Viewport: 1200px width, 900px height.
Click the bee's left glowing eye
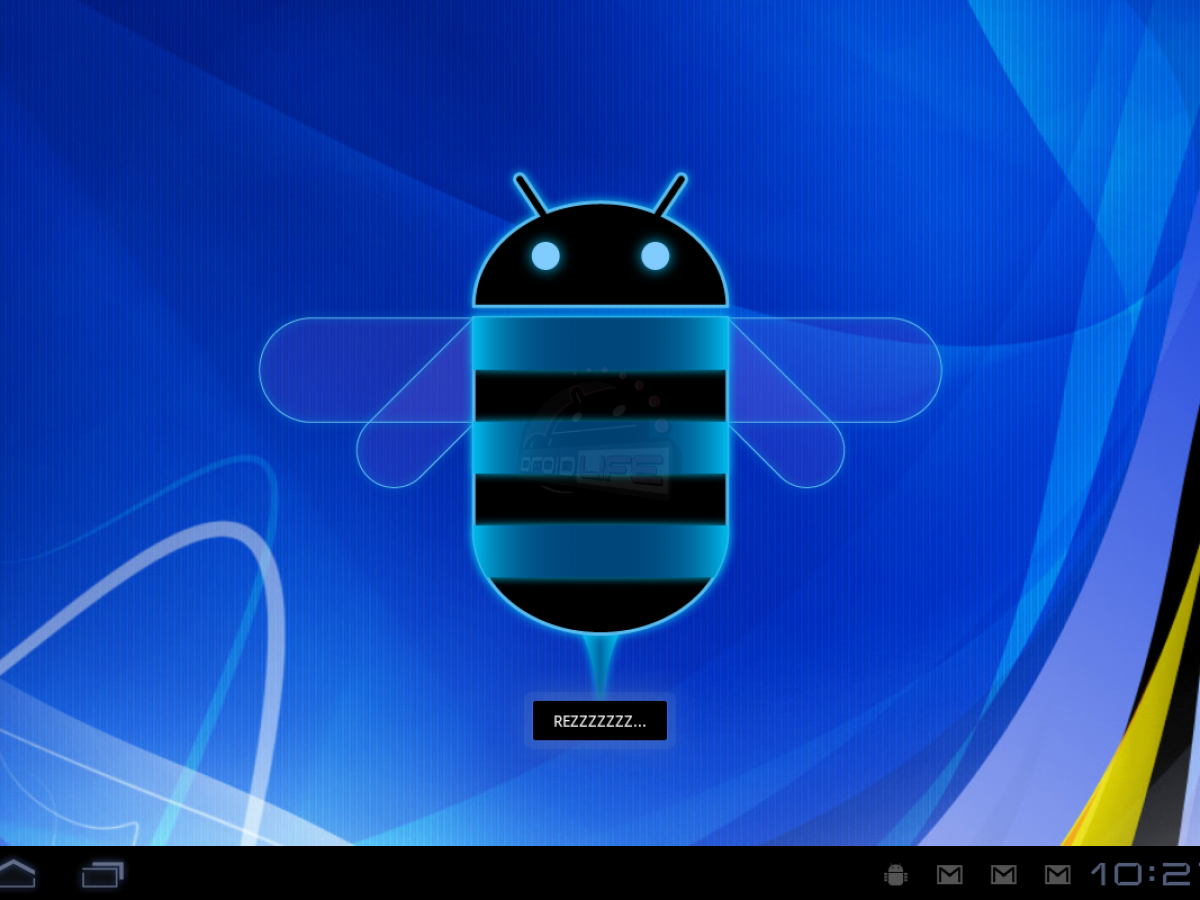point(545,256)
